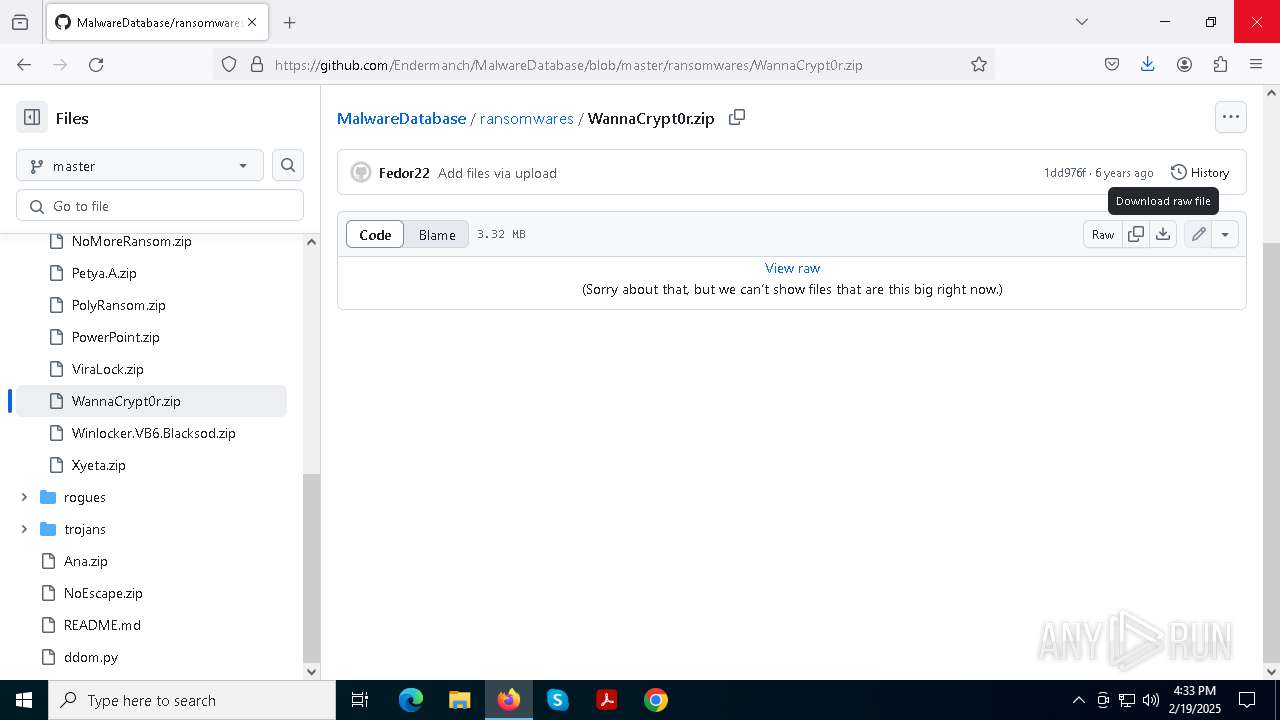Open the trojans folder
1280x720 pixels.
[84, 529]
